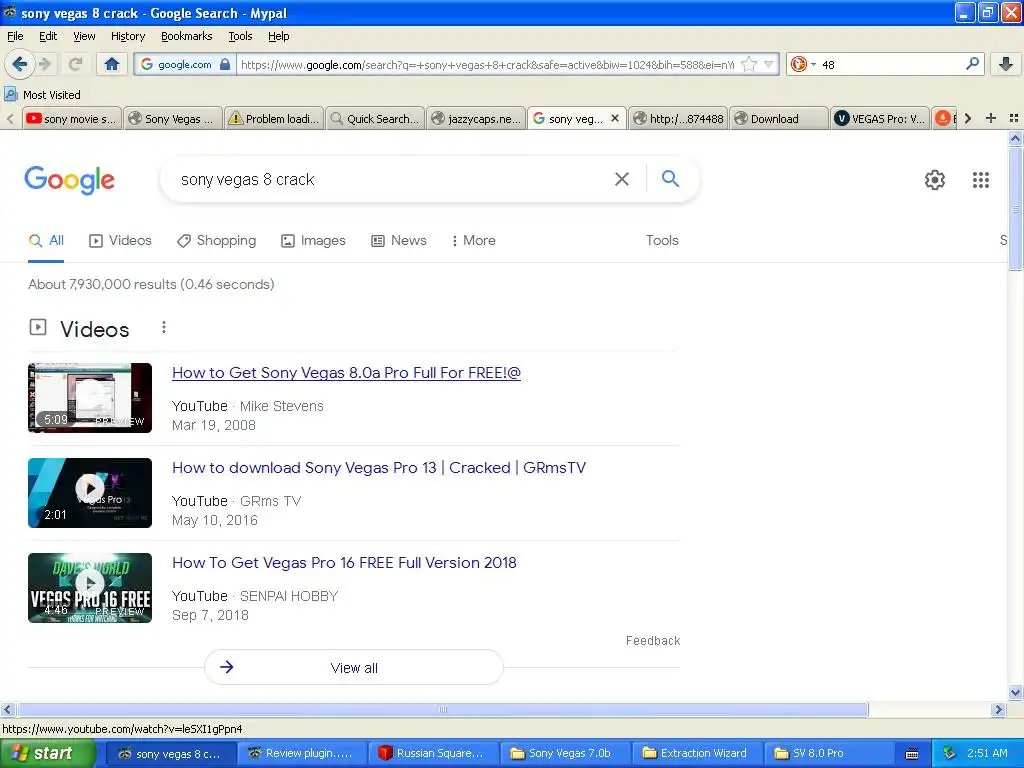Switch to the 'Sony Vegas ...' tab

click(x=172, y=118)
